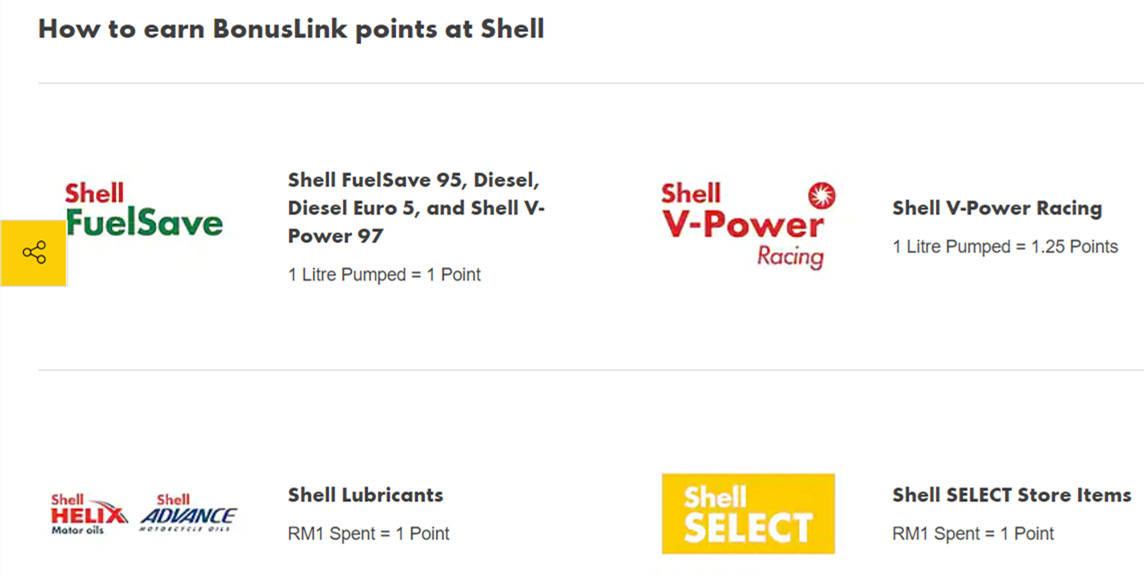Click the red V-Power pecten star emblem
Image resolution: width=1144 pixels, height=576 pixels.
tap(822, 196)
